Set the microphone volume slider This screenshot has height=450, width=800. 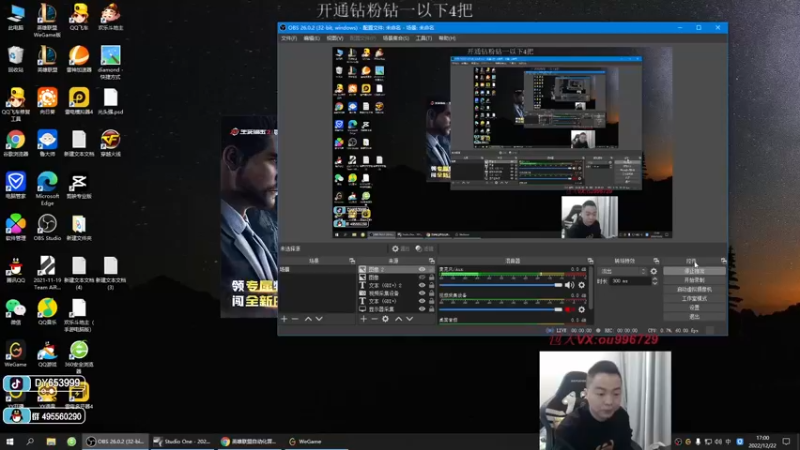coord(501,285)
